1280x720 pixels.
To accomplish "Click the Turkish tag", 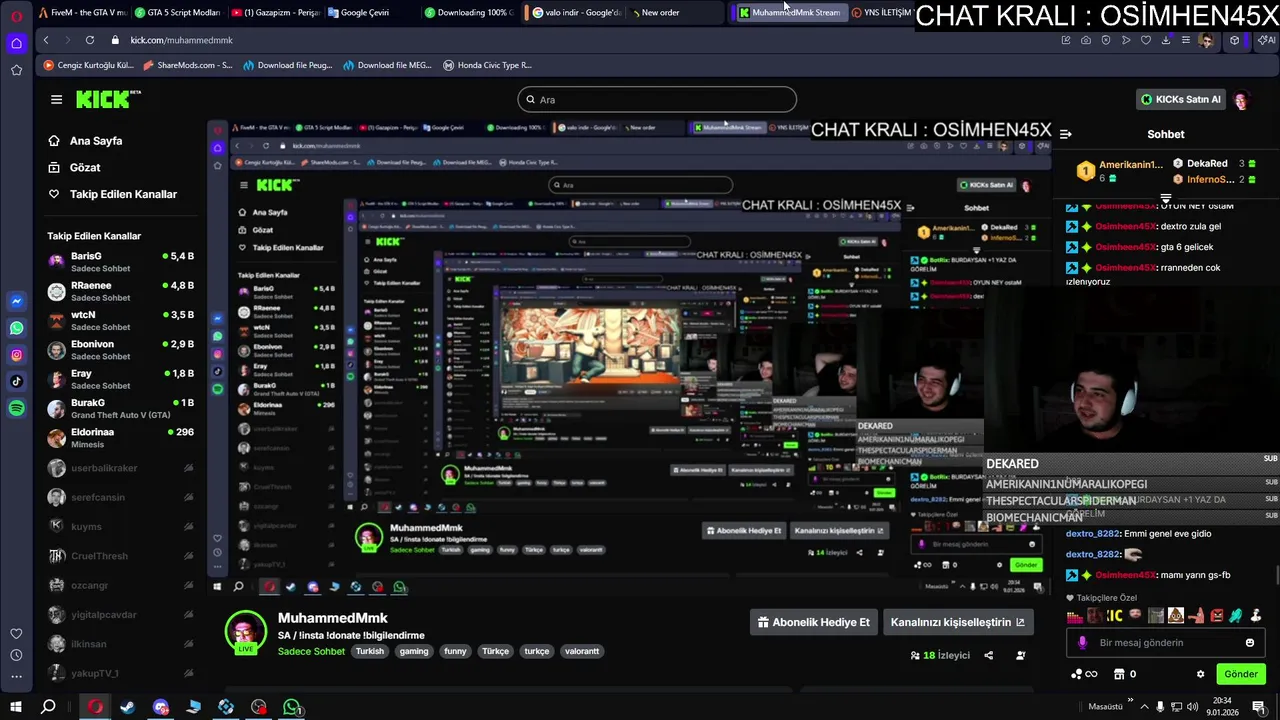I will click(369, 651).
